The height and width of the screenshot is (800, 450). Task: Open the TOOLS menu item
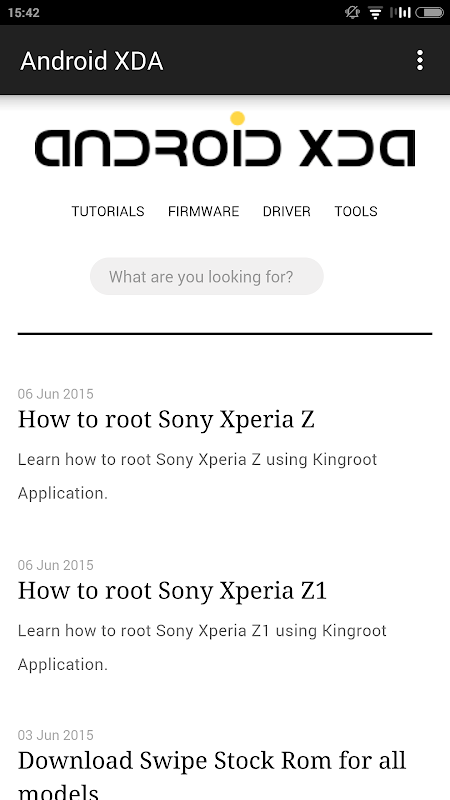[x=356, y=211]
